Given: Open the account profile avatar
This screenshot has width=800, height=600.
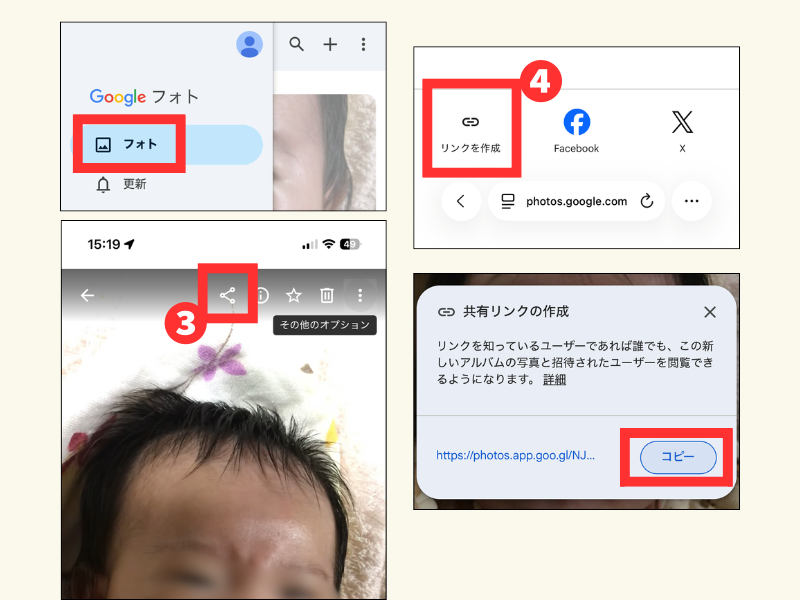Looking at the screenshot, I should (x=249, y=44).
